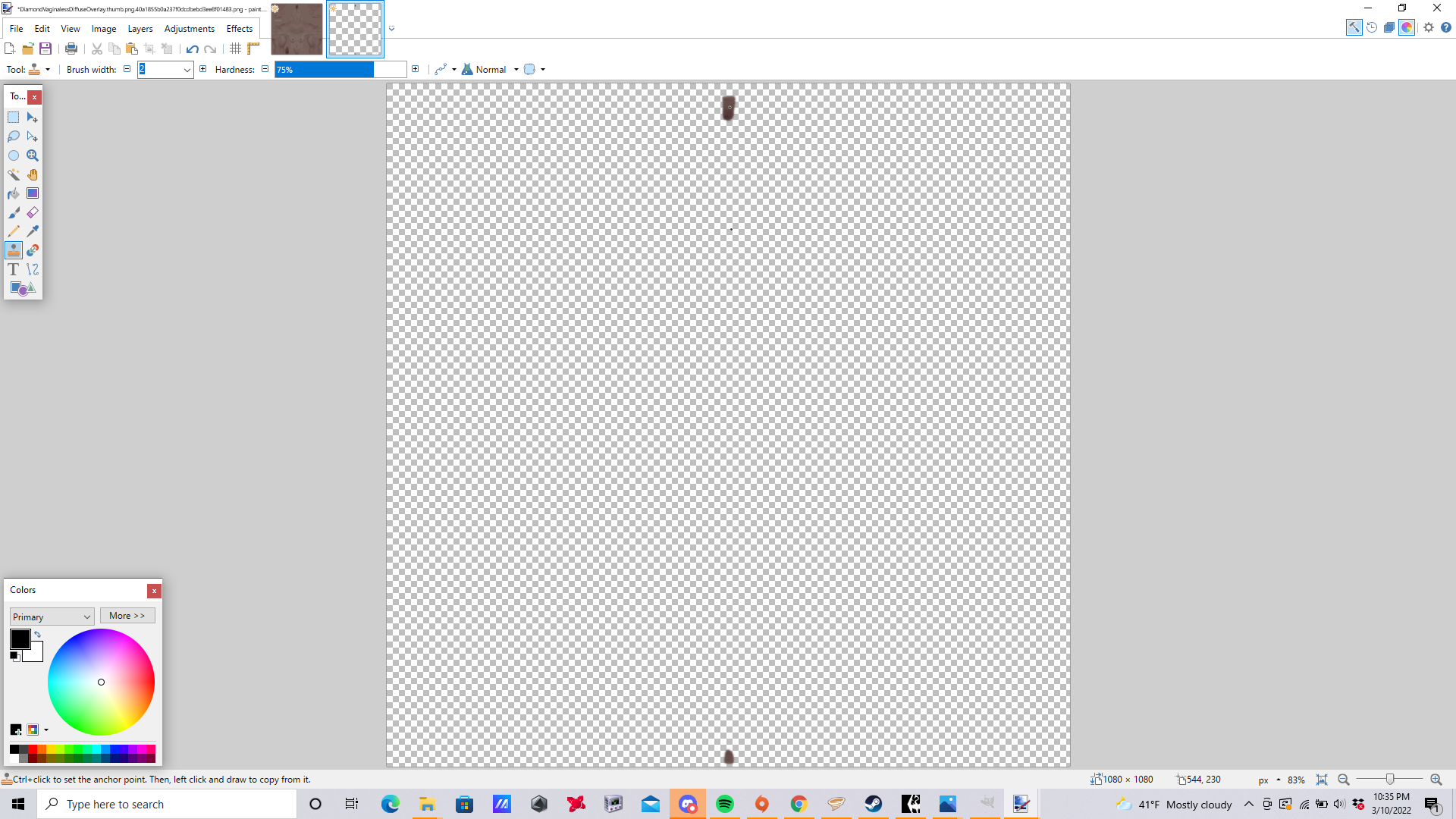Toggle the Layers window button
The width and height of the screenshot is (1456, 819).
tap(1389, 27)
